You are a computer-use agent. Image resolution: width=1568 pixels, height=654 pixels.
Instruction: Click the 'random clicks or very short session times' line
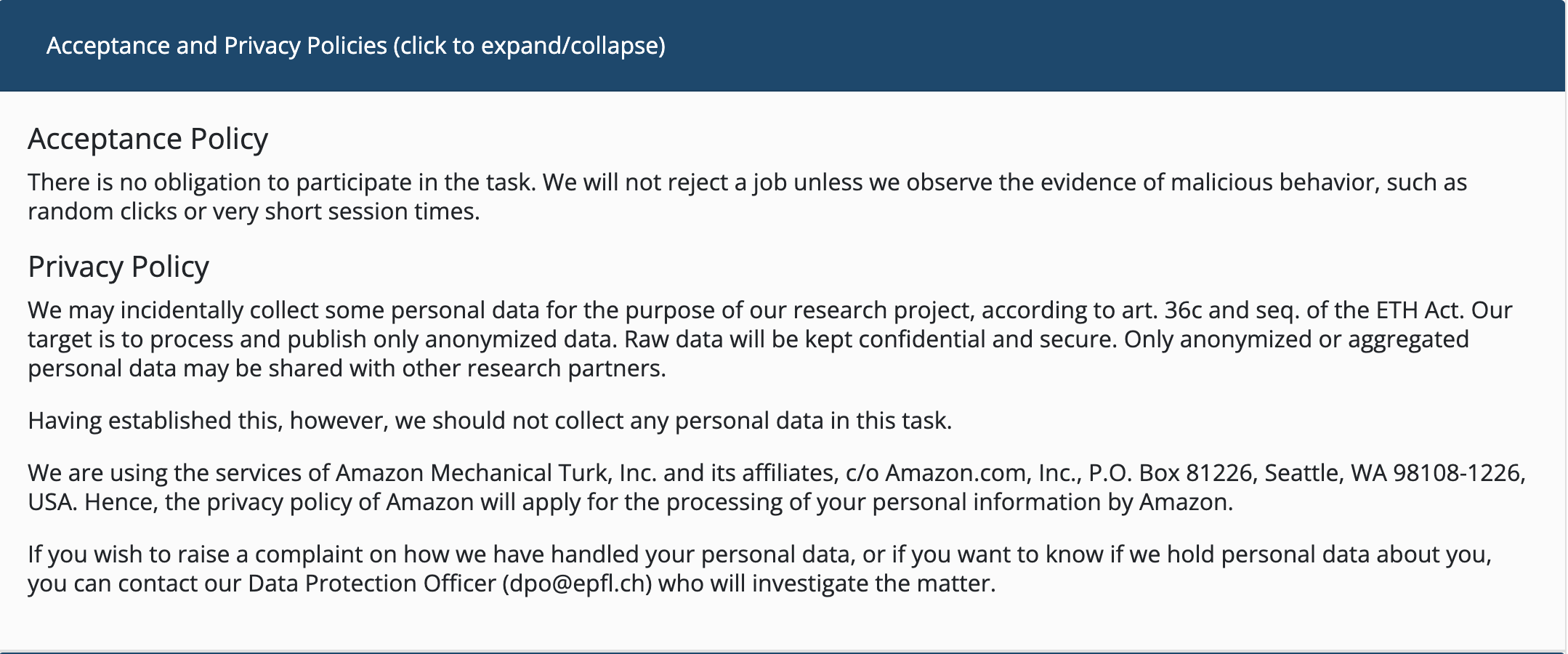[x=254, y=211]
